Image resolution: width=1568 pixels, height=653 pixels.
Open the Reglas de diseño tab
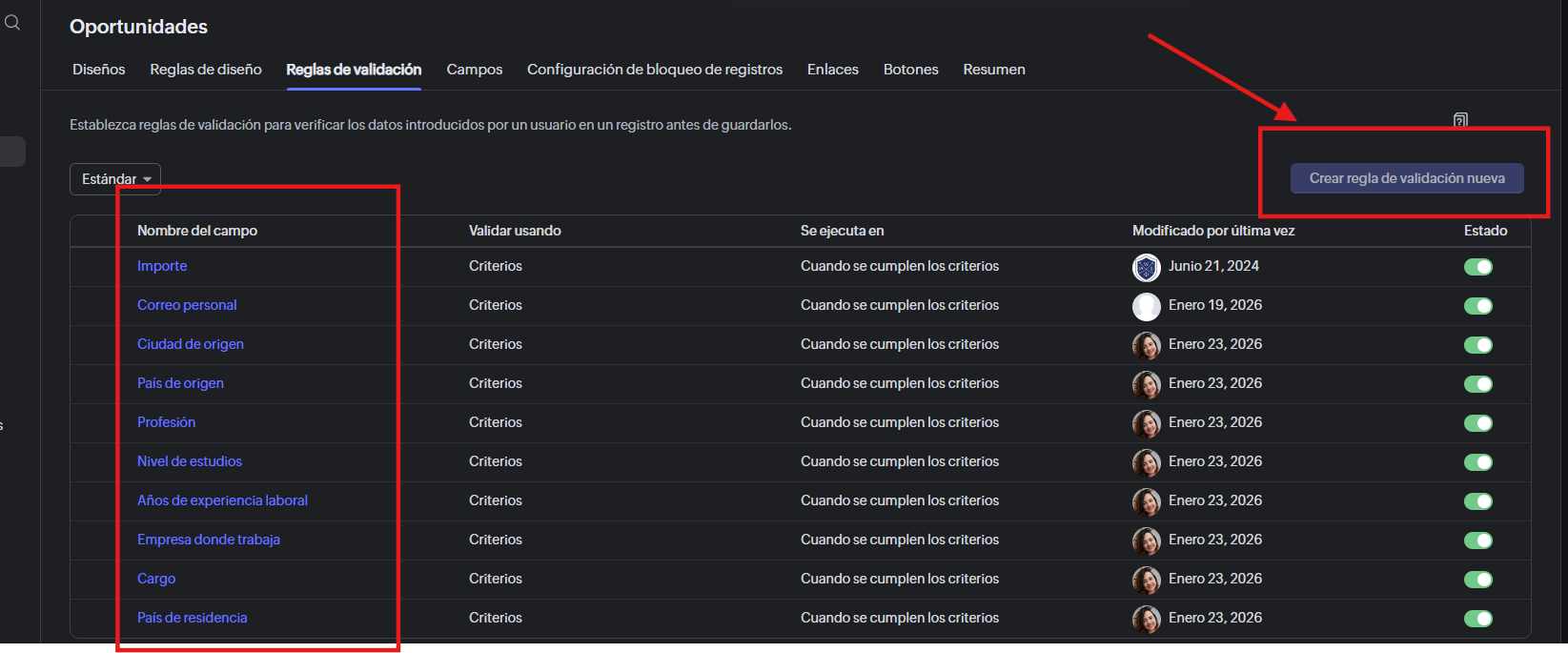pyautogui.click(x=206, y=70)
